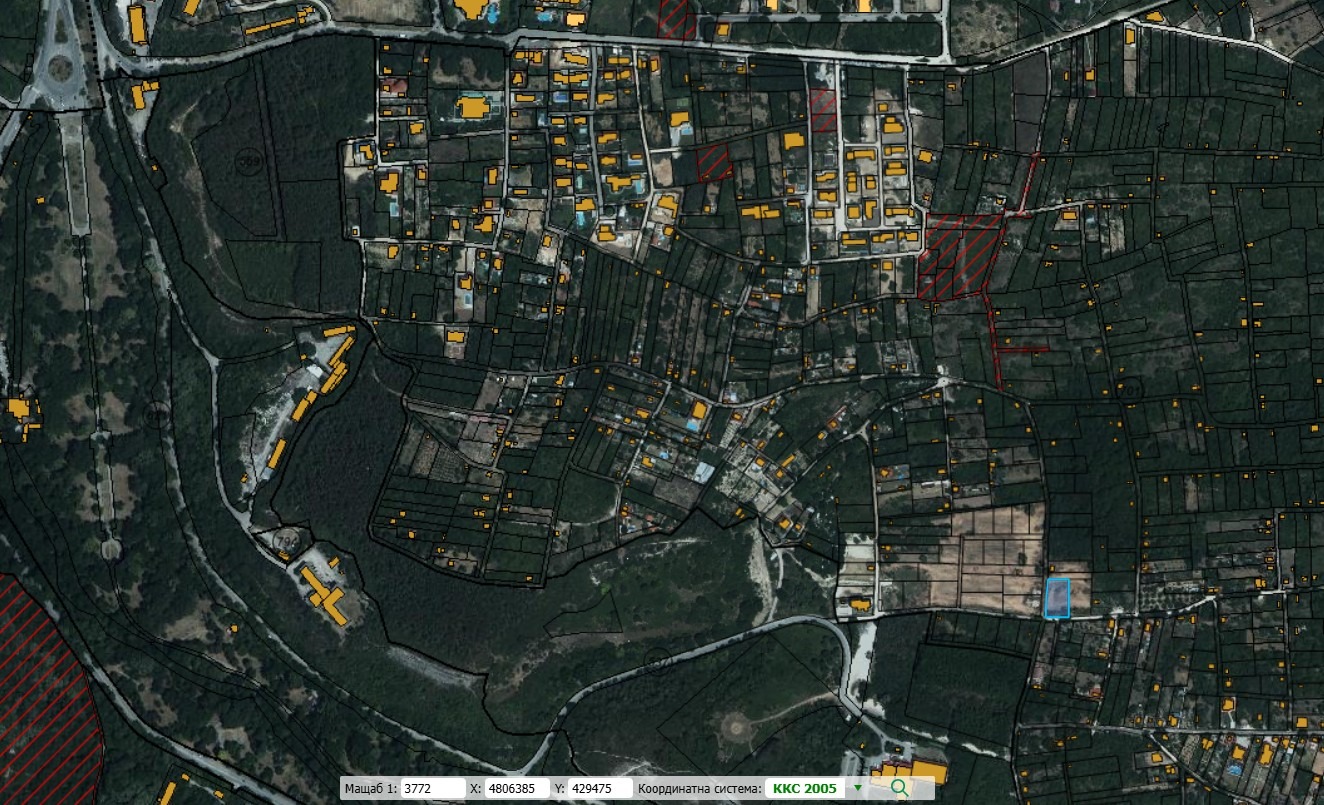Select the orange building on far left edge

[x=18, y=408]
